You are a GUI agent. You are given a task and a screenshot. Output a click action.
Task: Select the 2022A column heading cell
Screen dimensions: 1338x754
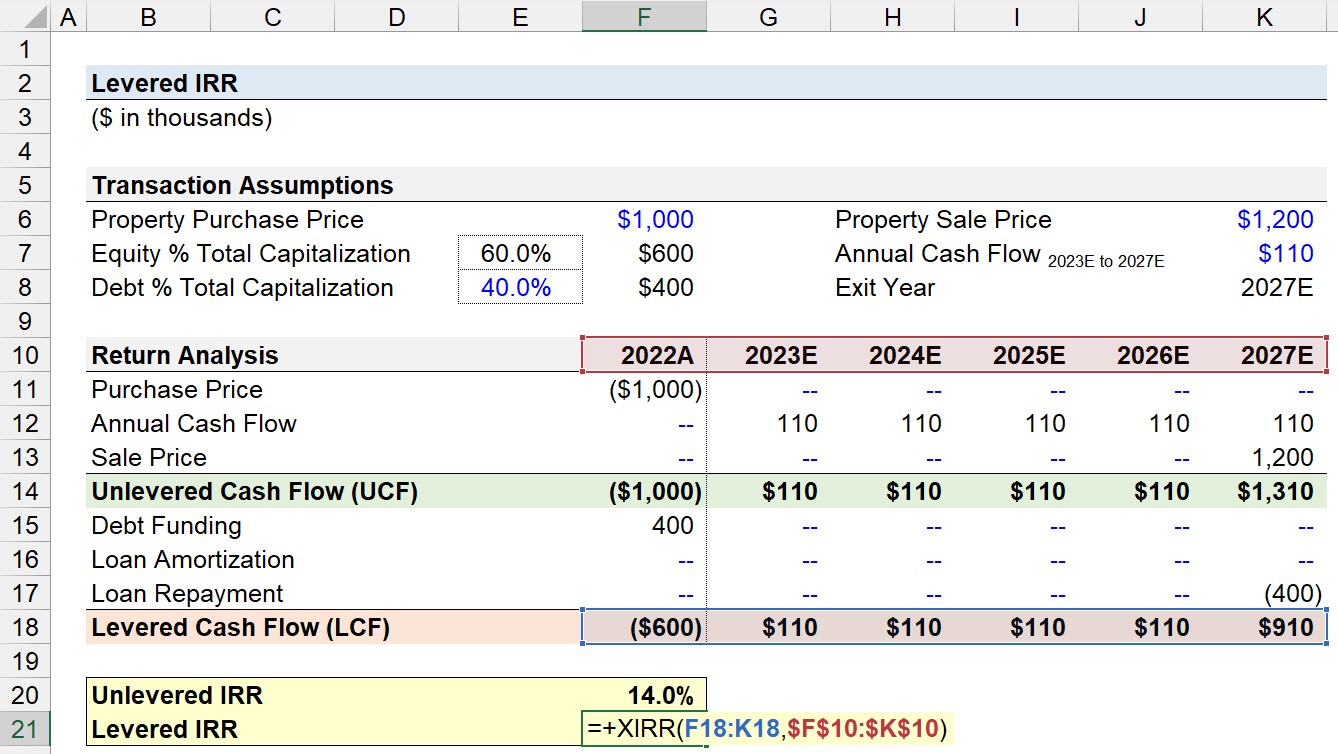644,355
